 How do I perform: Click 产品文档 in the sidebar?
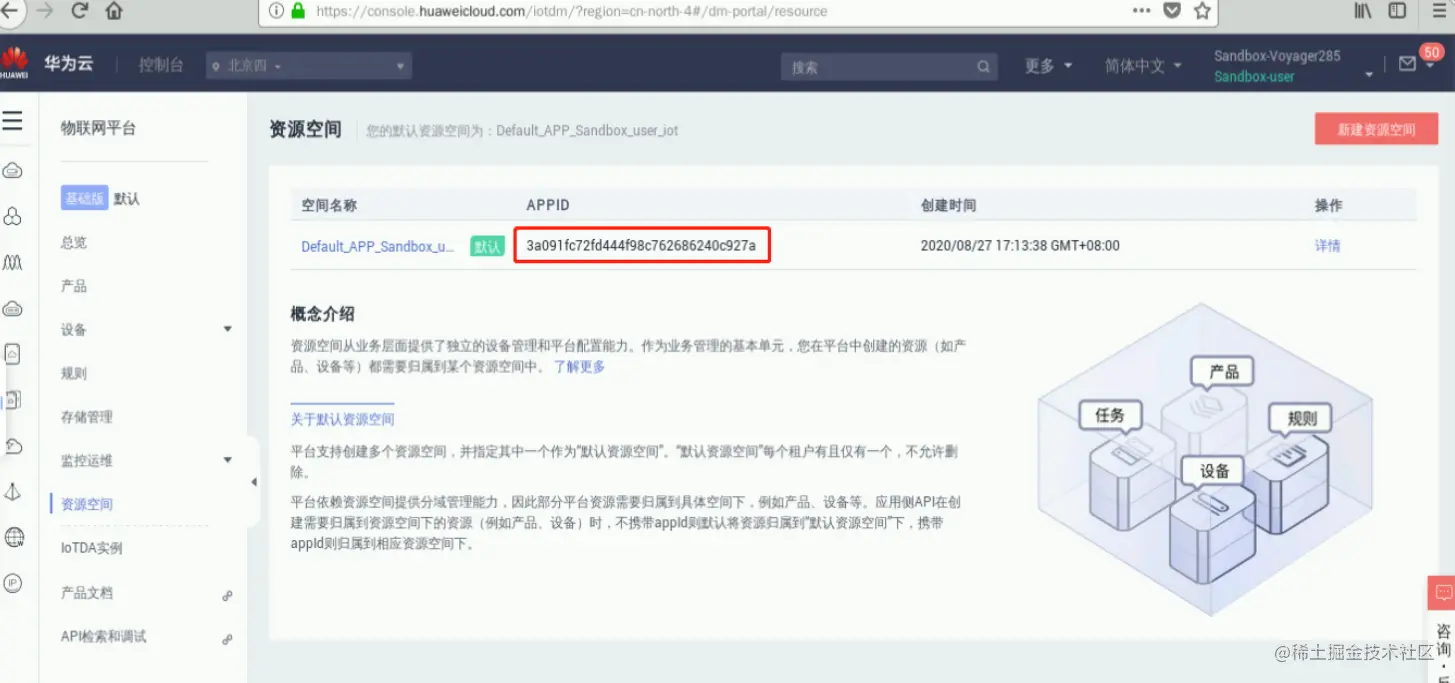pos(87,592)
